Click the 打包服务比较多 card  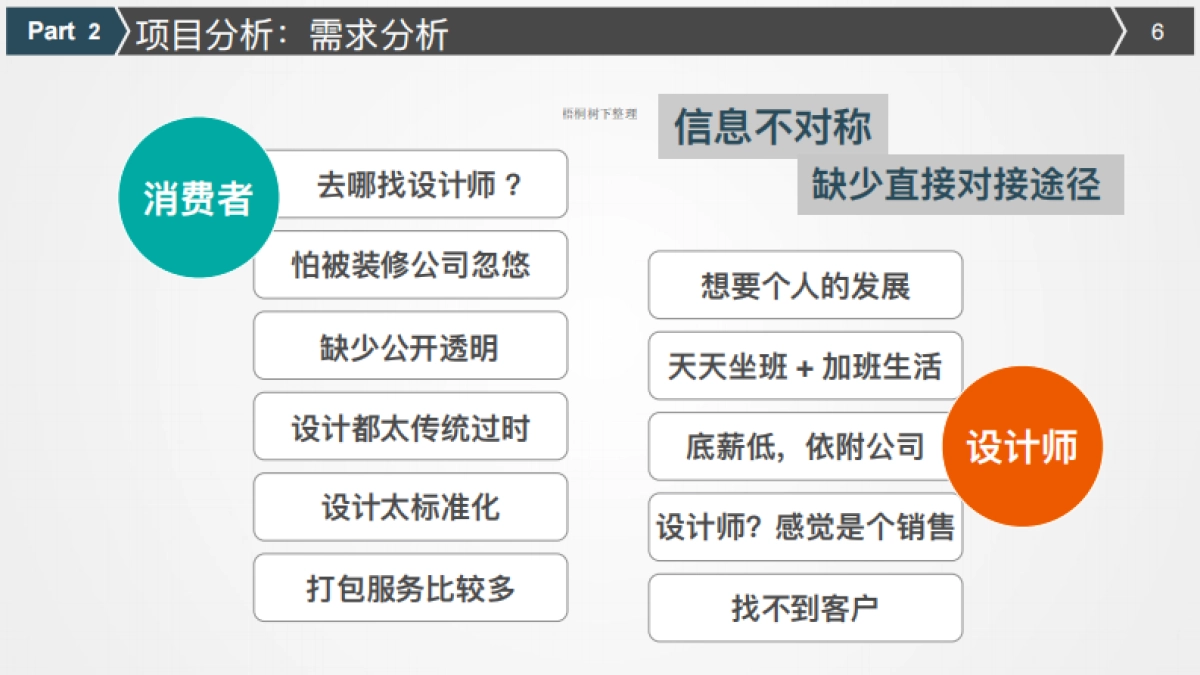click(410, 589)
